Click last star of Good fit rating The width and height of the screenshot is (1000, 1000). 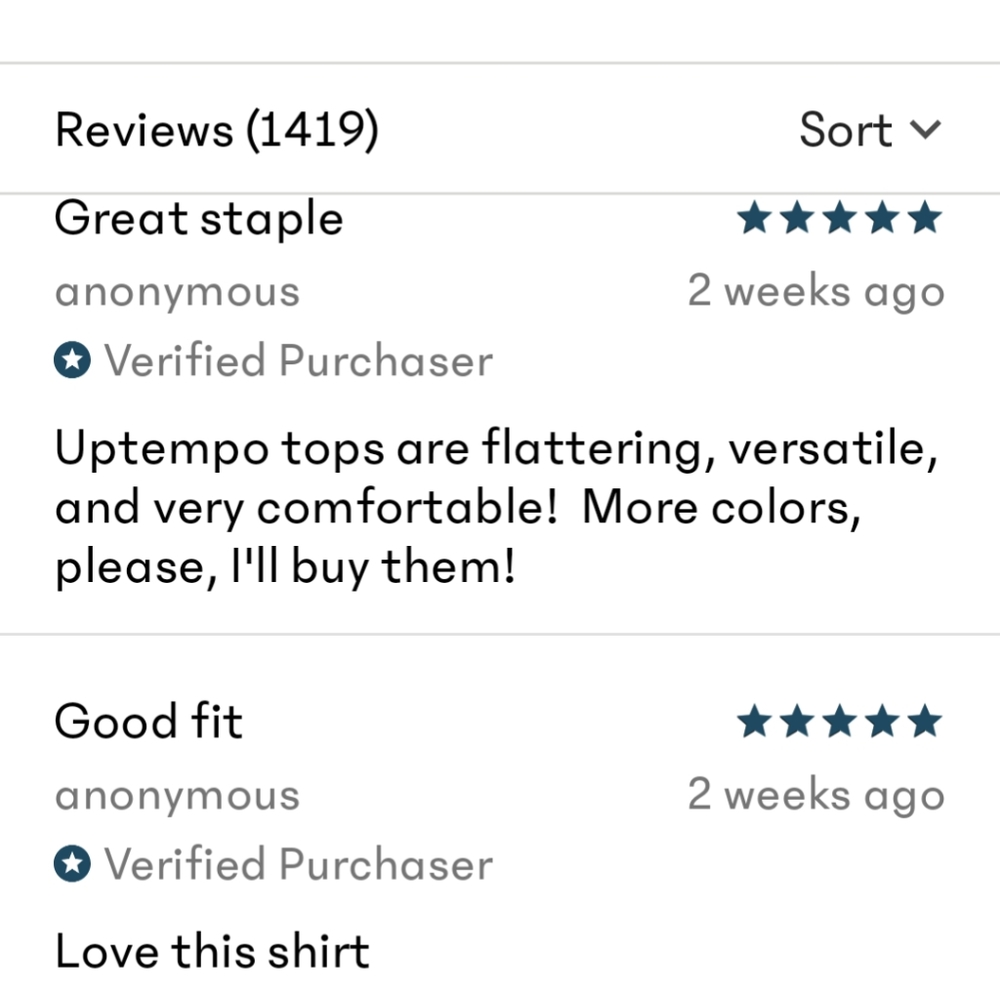coord(926,720)
